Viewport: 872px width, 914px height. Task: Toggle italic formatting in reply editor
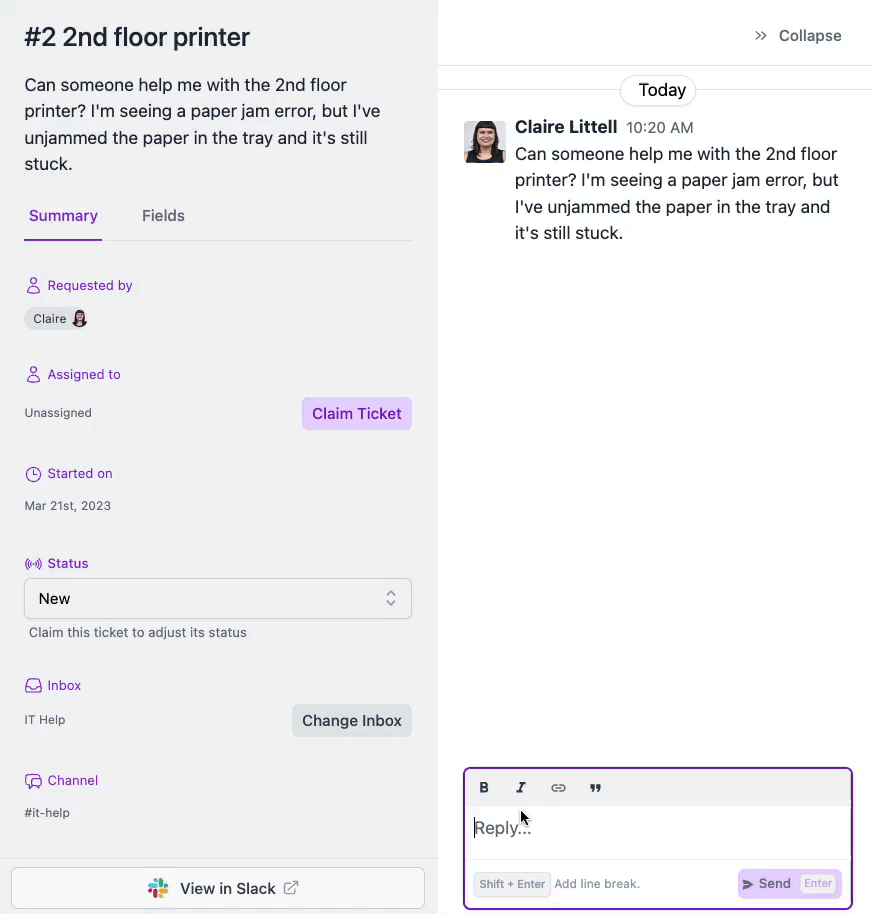point(521,788)
